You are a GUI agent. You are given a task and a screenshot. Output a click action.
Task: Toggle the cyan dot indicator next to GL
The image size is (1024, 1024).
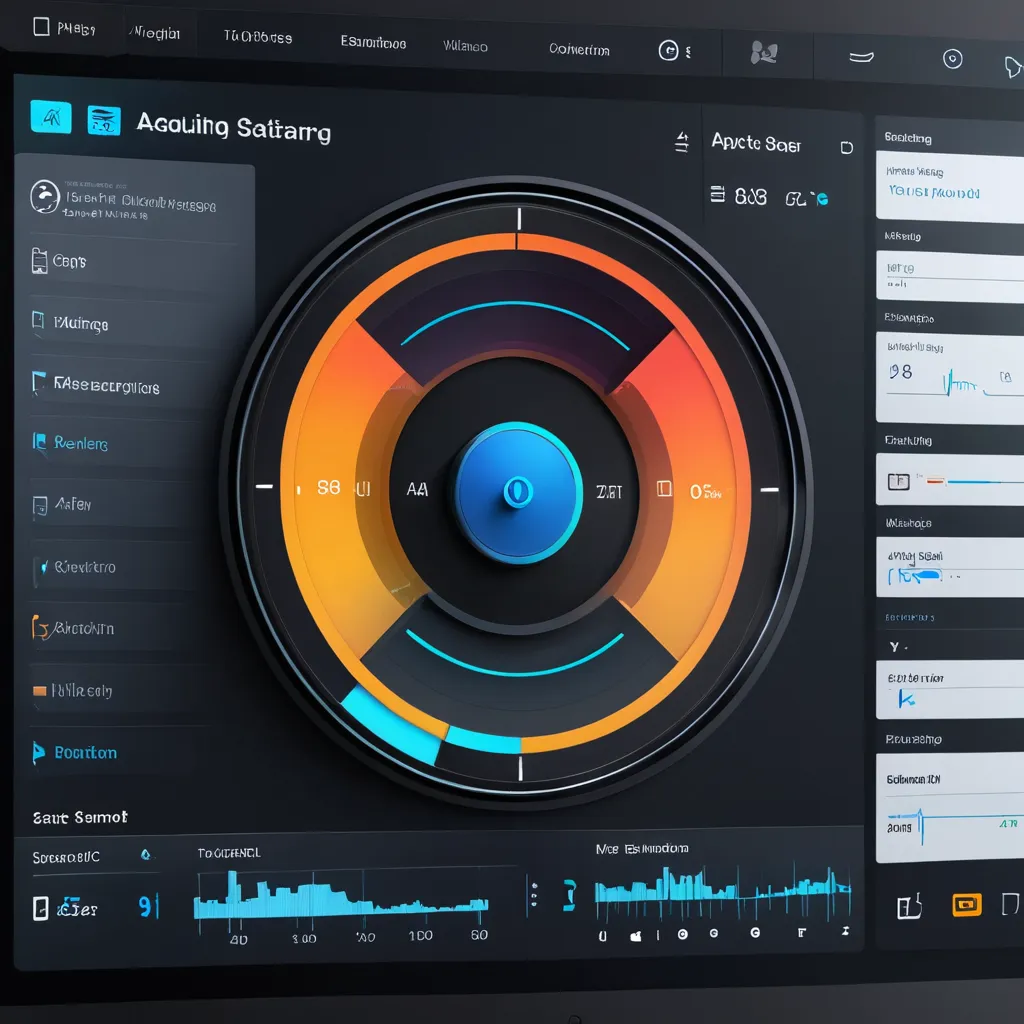822,199
